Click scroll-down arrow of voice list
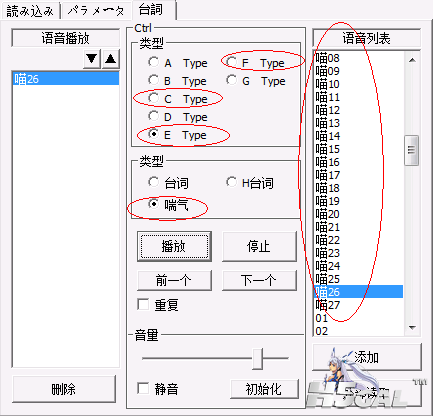Viewport: 433px width, 416px height. 412,328
